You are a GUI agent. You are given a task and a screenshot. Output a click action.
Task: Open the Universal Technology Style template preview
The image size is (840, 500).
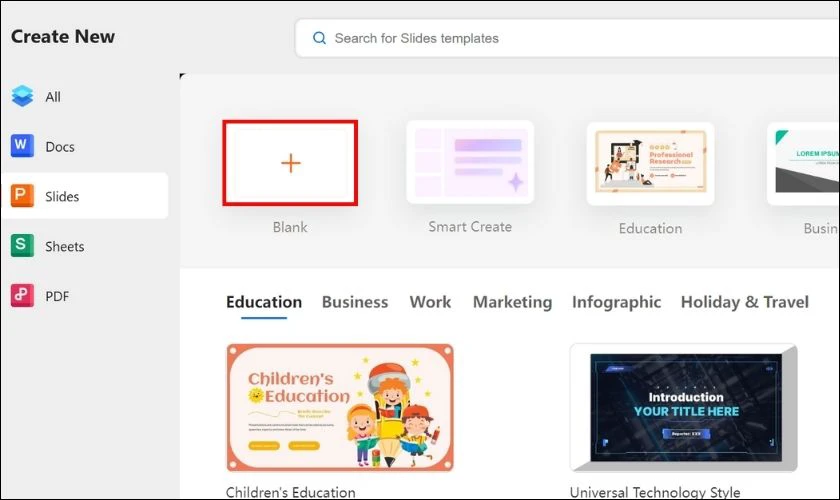point(684,408)
